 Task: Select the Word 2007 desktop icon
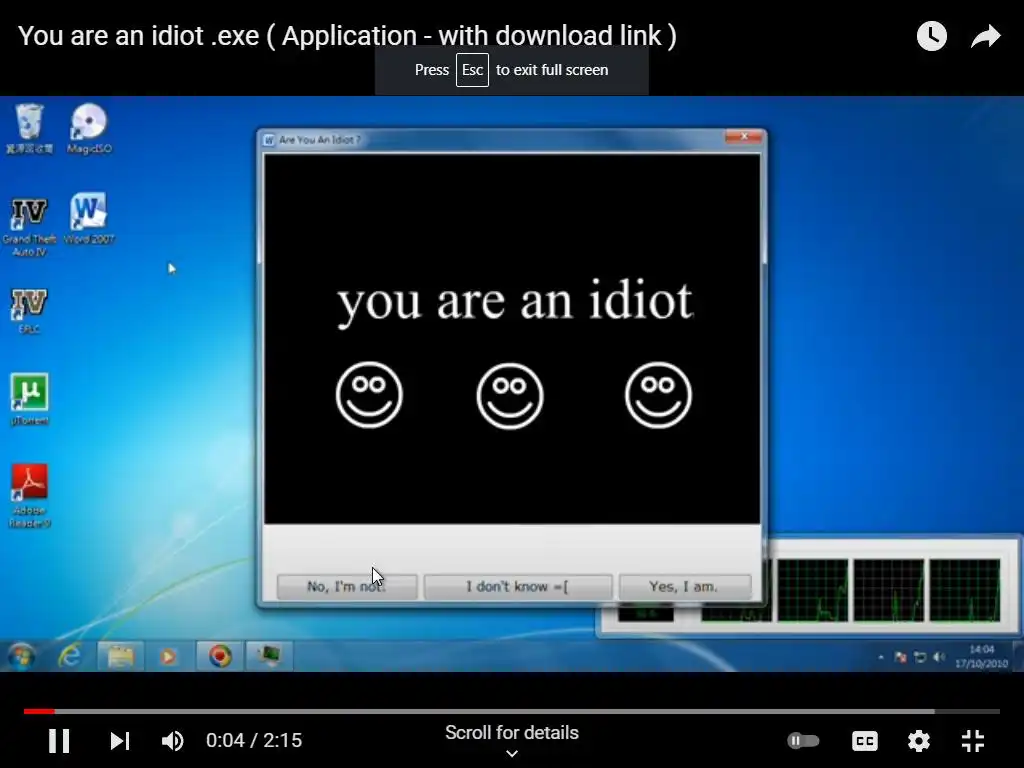click(89, 219)
